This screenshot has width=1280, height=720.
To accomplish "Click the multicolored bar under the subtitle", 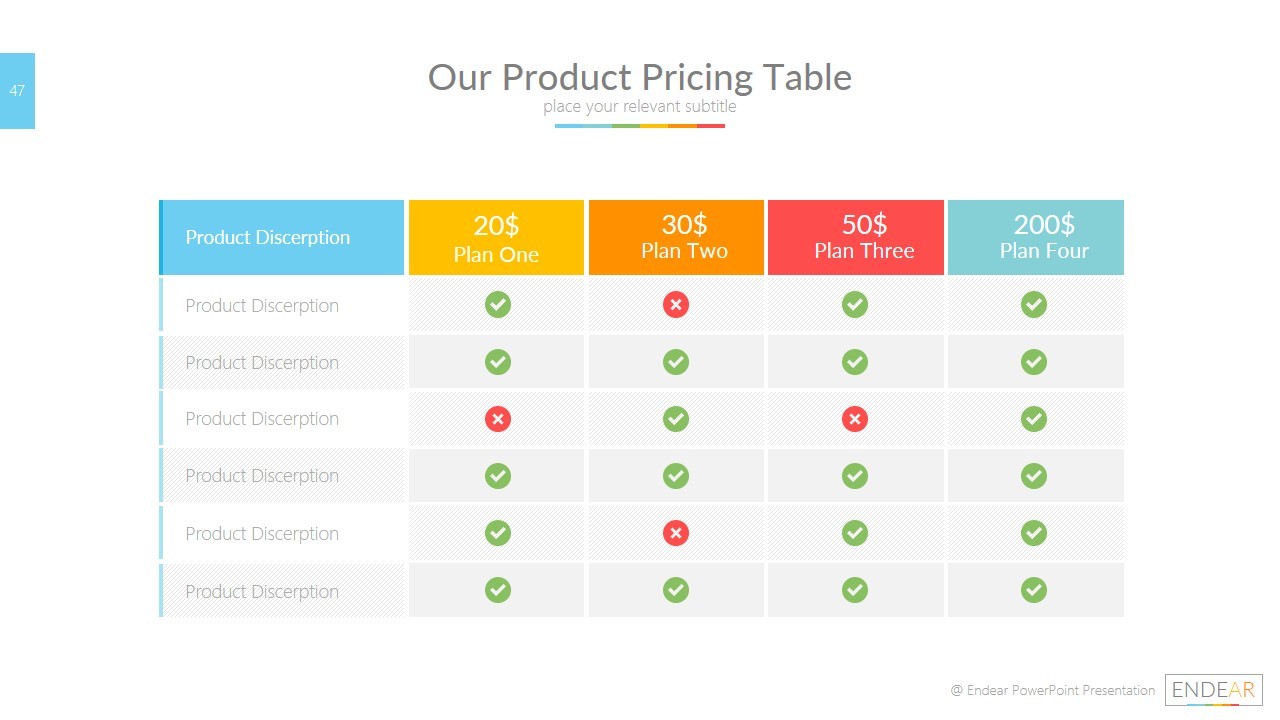I will (x=640, y=126).
